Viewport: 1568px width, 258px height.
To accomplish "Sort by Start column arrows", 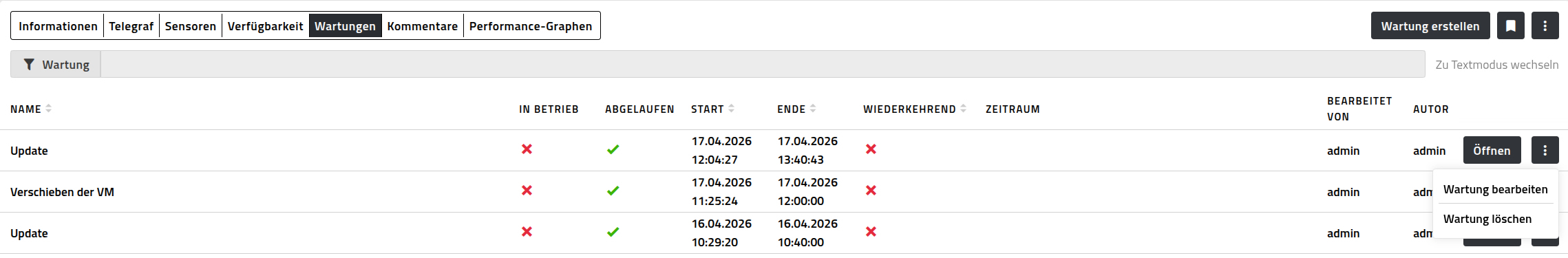I will pyautogui.click(x=732, y=109).
